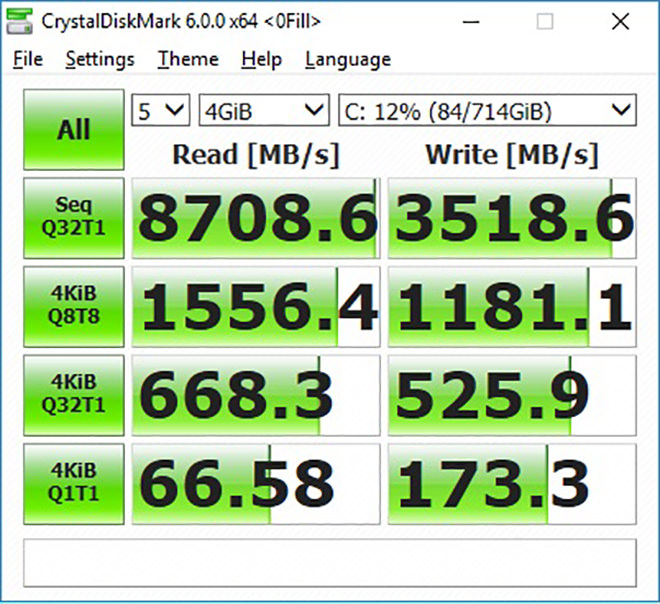The width and height of the screenshot is (660, 604).
Task: Click the 4KiB Q8T8 write result 1181.1
Action: (x=512, y=306)
